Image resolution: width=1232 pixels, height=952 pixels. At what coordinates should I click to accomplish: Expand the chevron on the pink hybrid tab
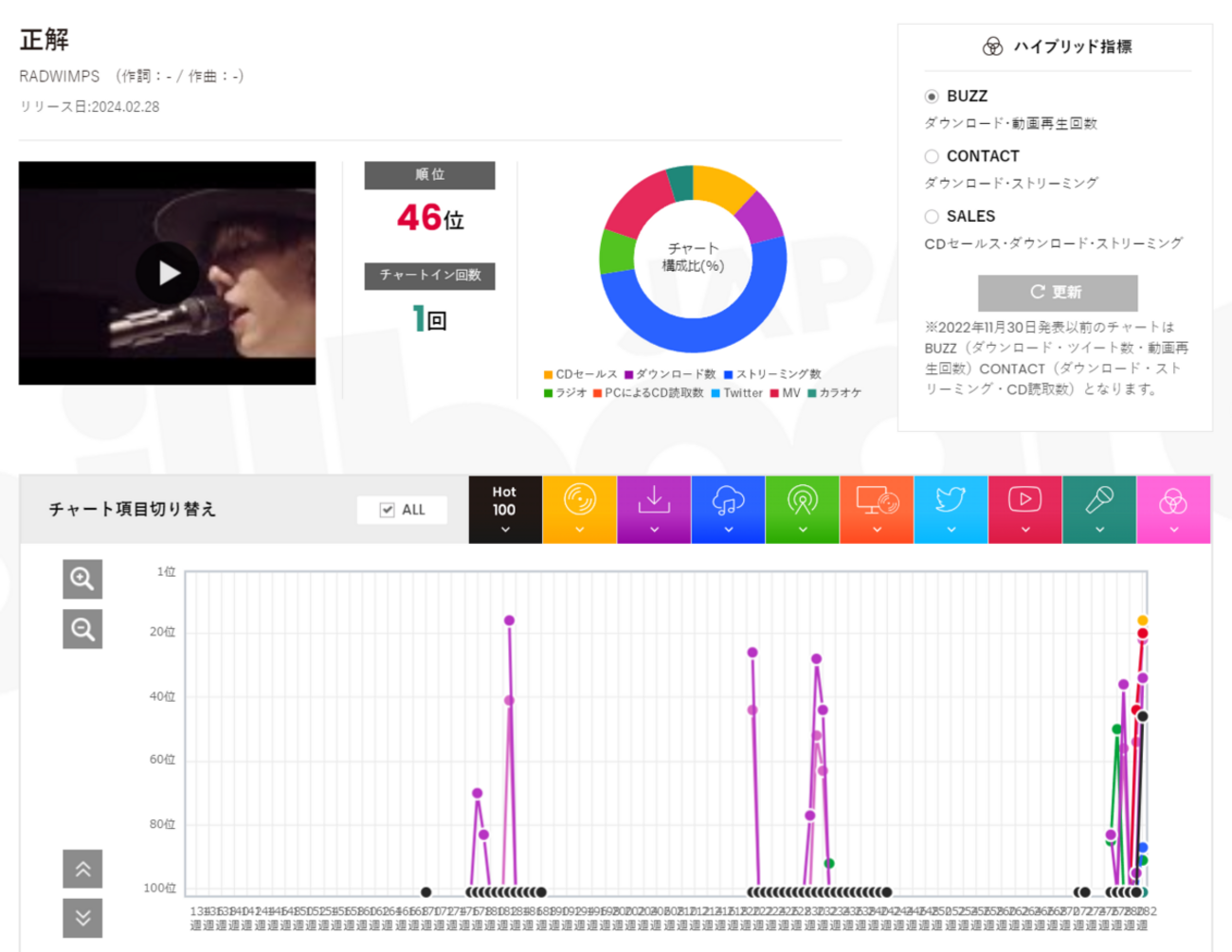coord(1173,530)
